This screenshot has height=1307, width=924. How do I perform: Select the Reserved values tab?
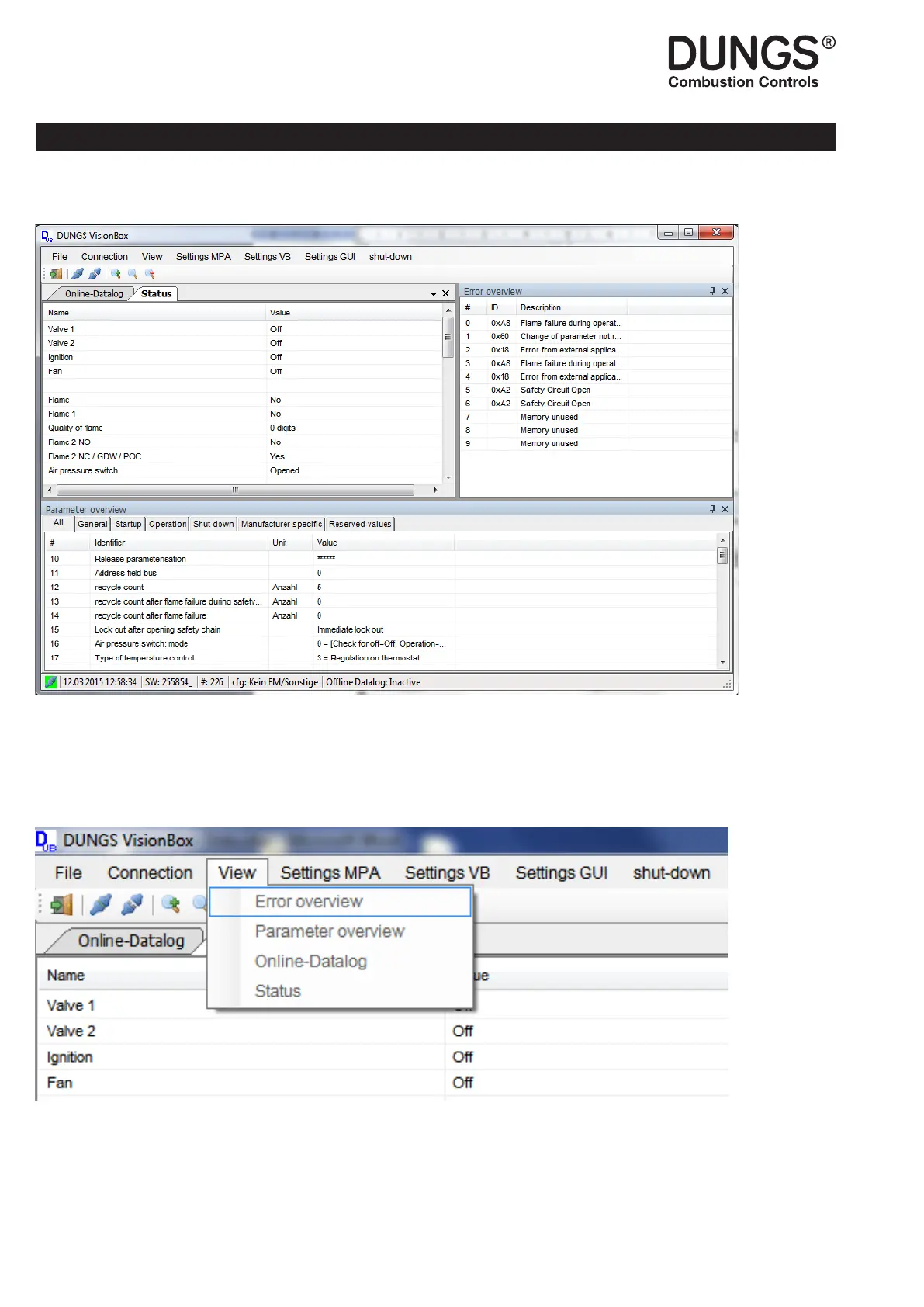tap(360, 524)
